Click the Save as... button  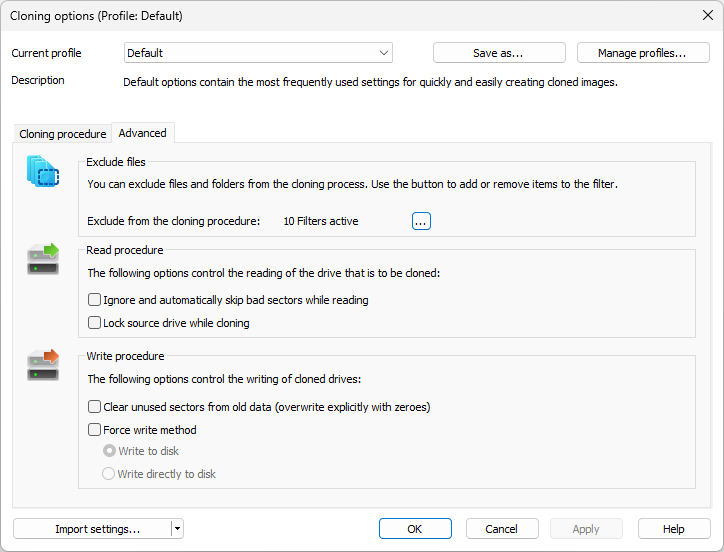tap(499, 53)
